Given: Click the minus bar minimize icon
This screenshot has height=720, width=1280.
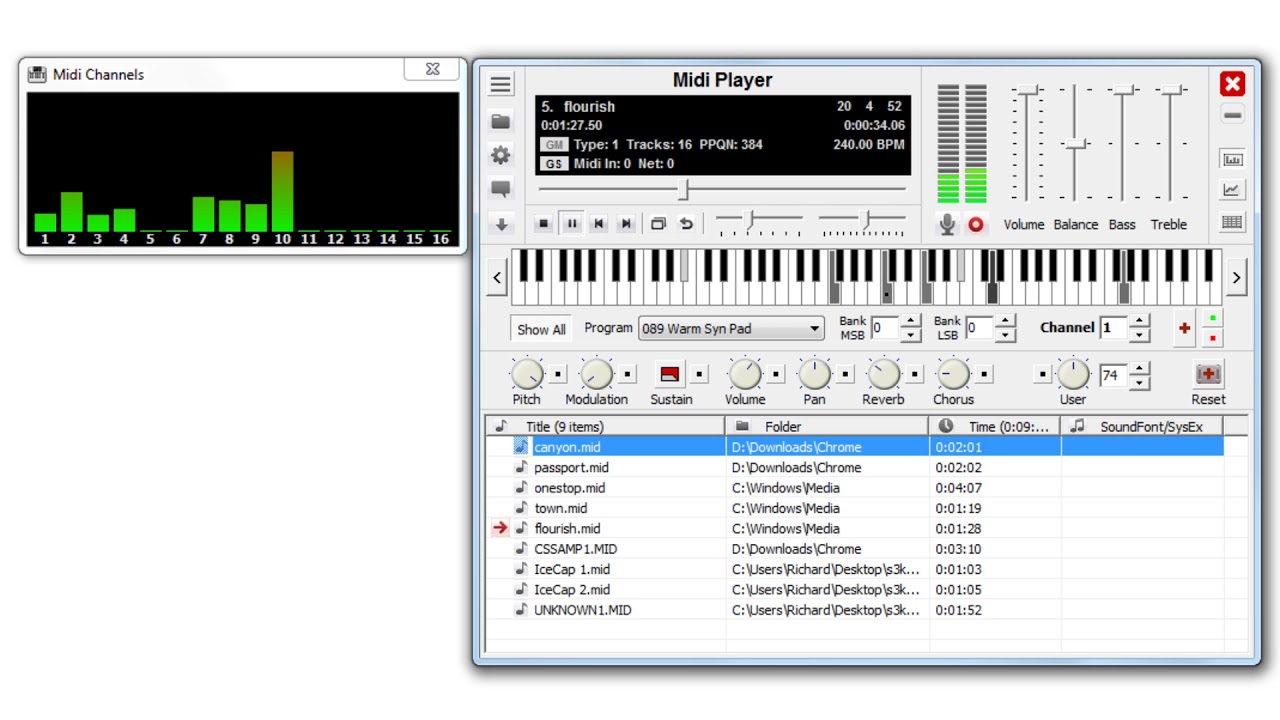Looking at the screenshot, I should coord(1232,115).
